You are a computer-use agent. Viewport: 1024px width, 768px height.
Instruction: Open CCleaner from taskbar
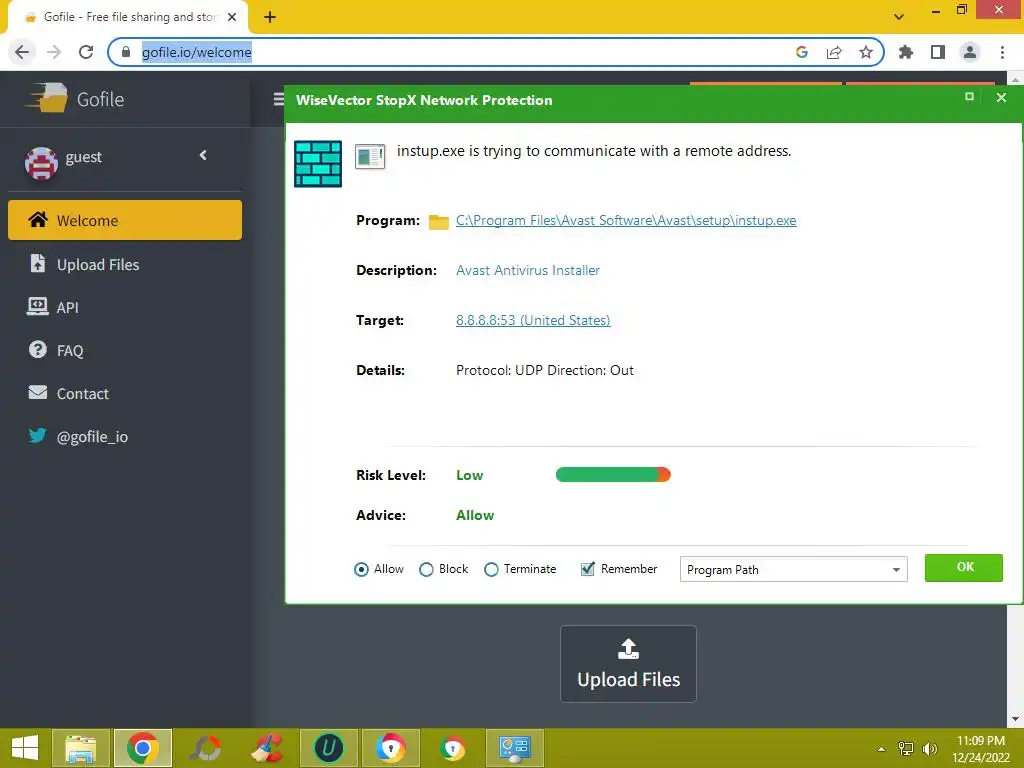click(267, 748)
